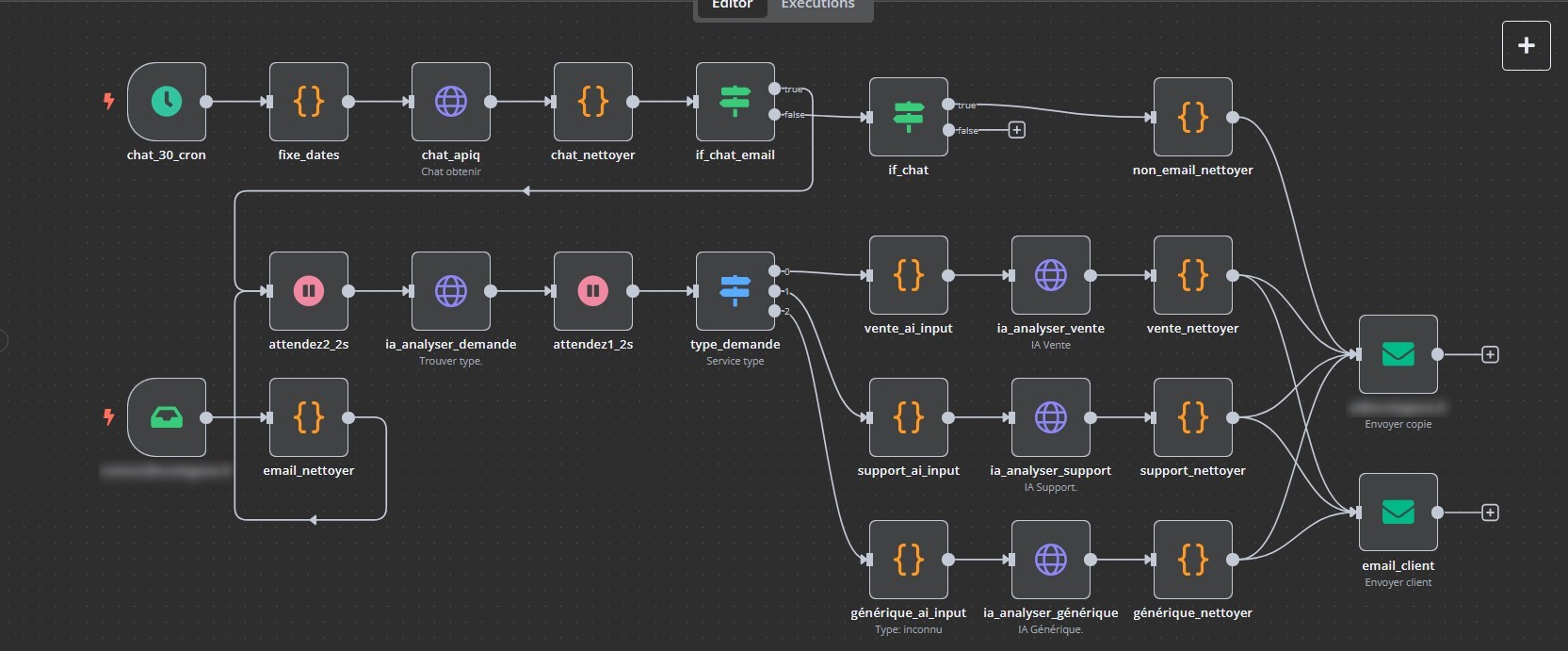The image size is (1568, 651).
Task: Click the 'Chat obtenir' note under chat_apiq
Action: pyautogui.click(x=451, y=171)
